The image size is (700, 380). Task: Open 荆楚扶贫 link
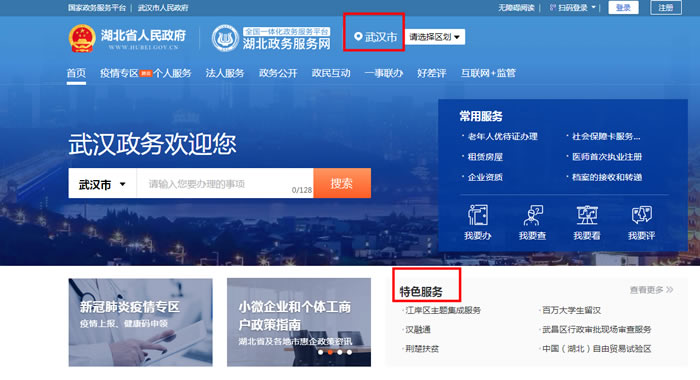tap(422, 349)
